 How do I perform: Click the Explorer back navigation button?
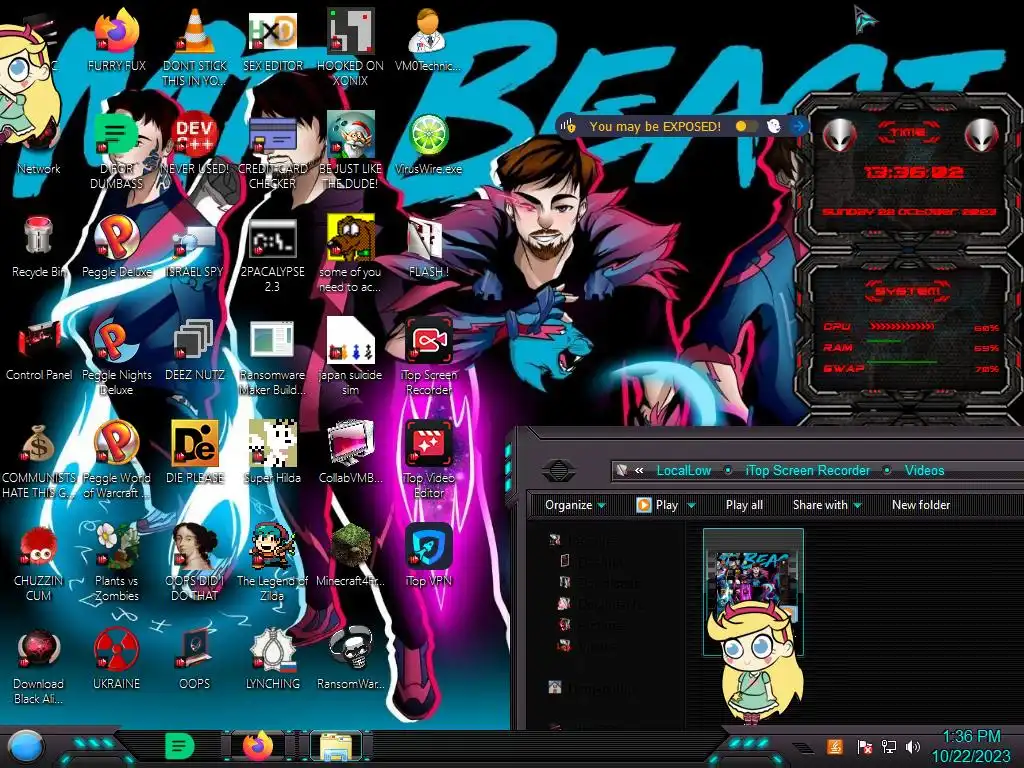click(x=558, y=470)
